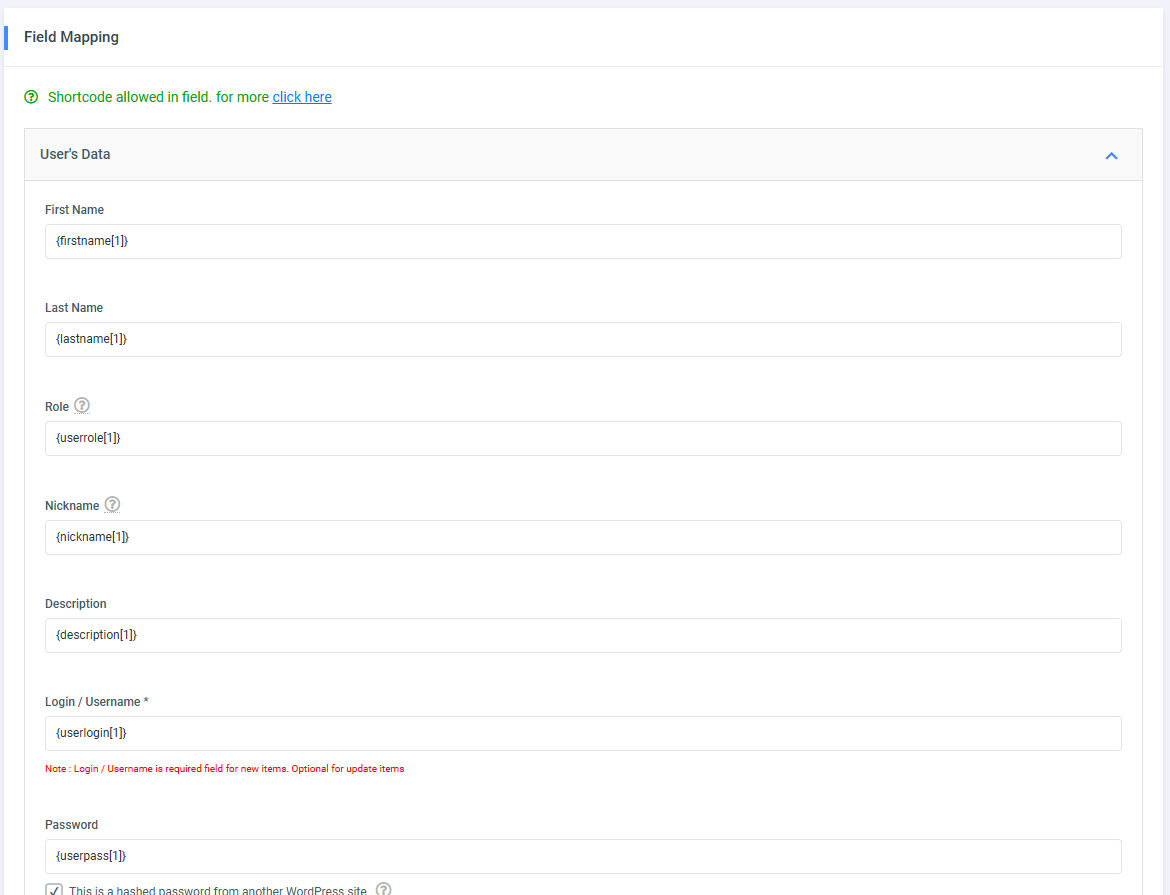Toggle the hashed password checkbox

coord(54,890)
